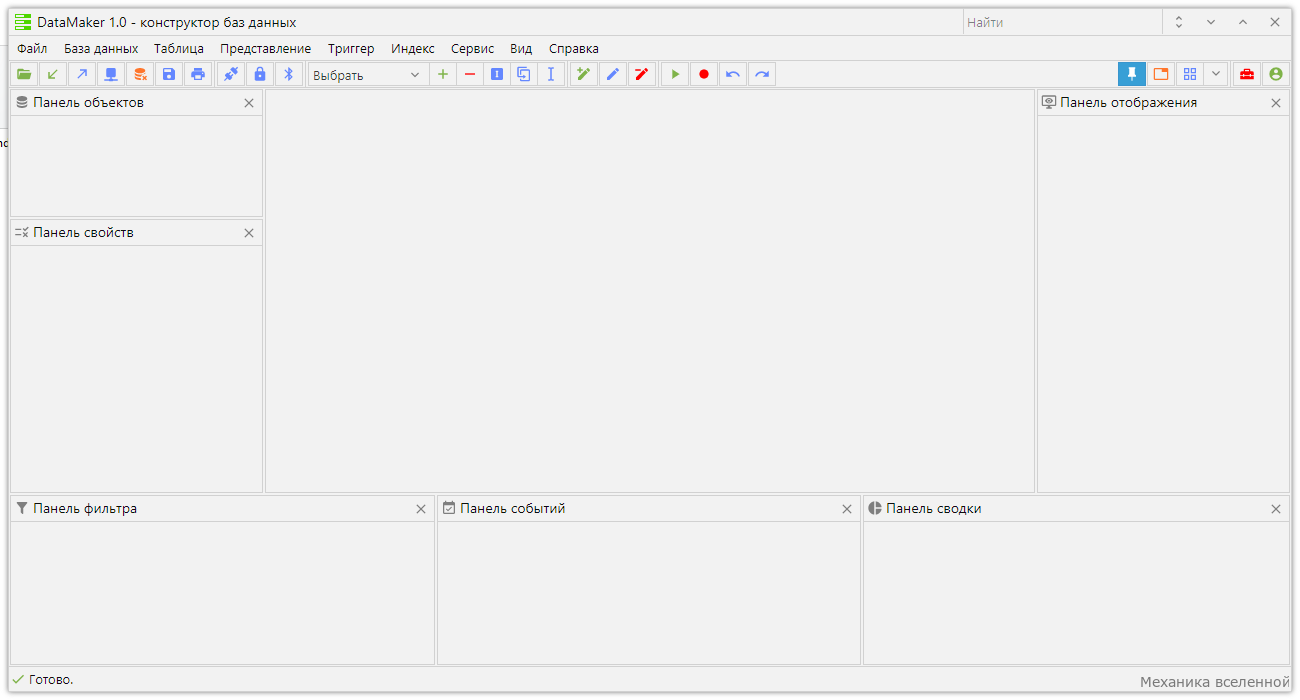Click the Панель сводки panel title
Screen dimensions: 1300x700
(934, 508)
